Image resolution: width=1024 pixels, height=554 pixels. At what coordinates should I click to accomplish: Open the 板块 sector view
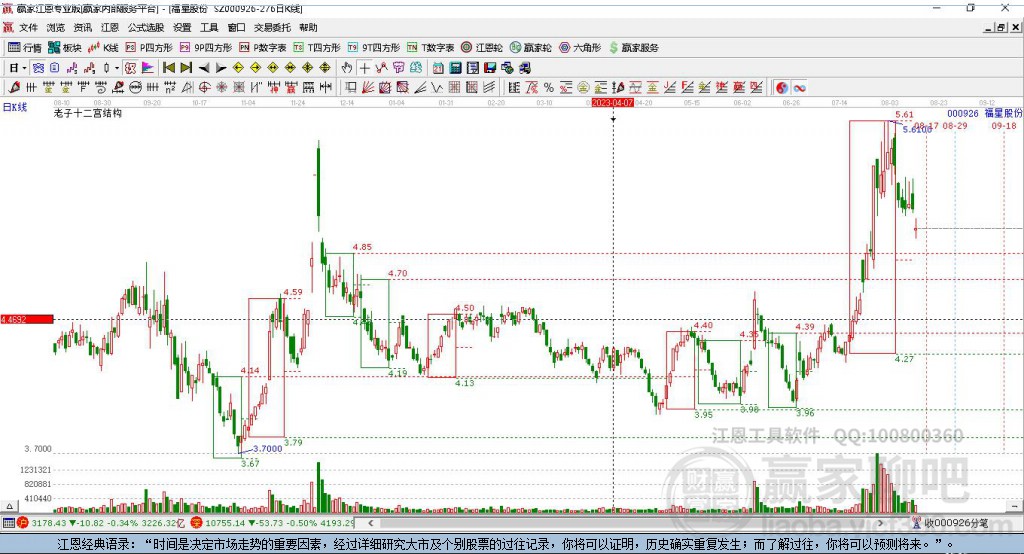pyautogui.click(x=64, y=48)
